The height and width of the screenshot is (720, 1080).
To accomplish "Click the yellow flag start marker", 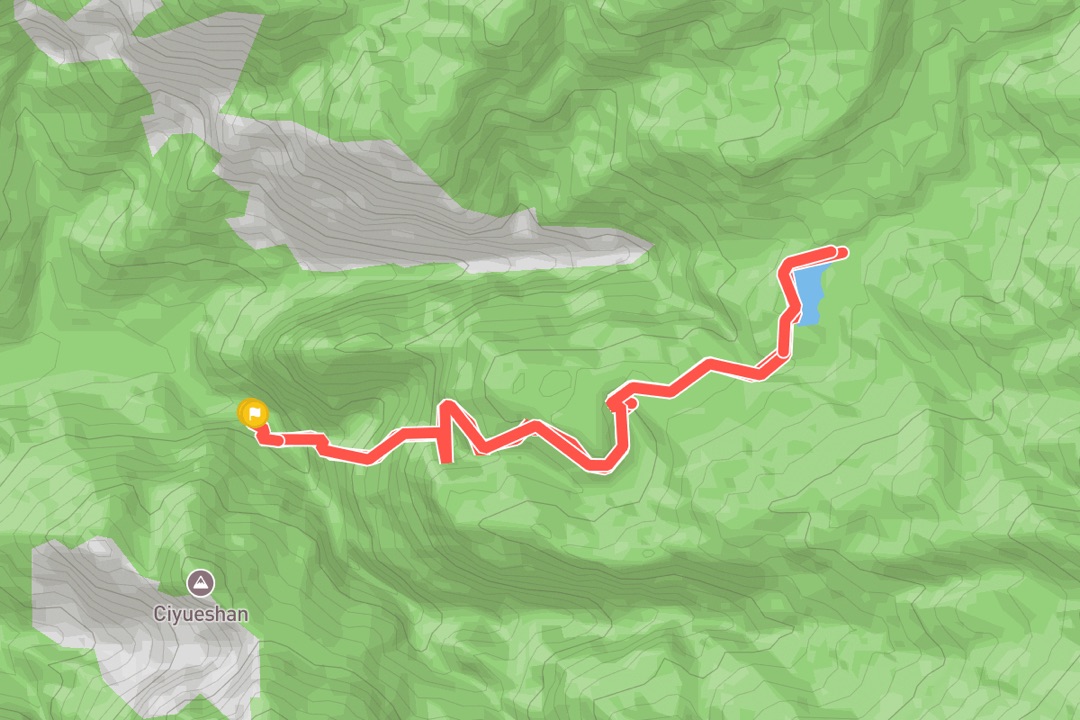I will click(253, 413).
